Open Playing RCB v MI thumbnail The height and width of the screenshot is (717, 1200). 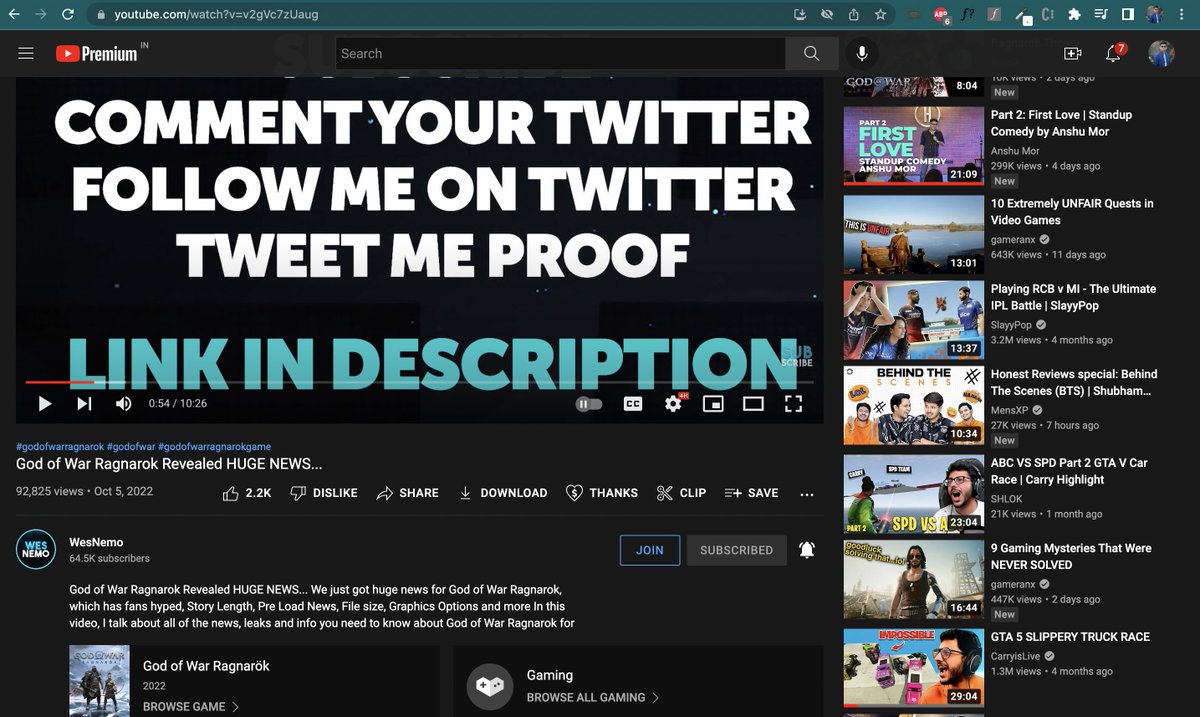point(914,320)
